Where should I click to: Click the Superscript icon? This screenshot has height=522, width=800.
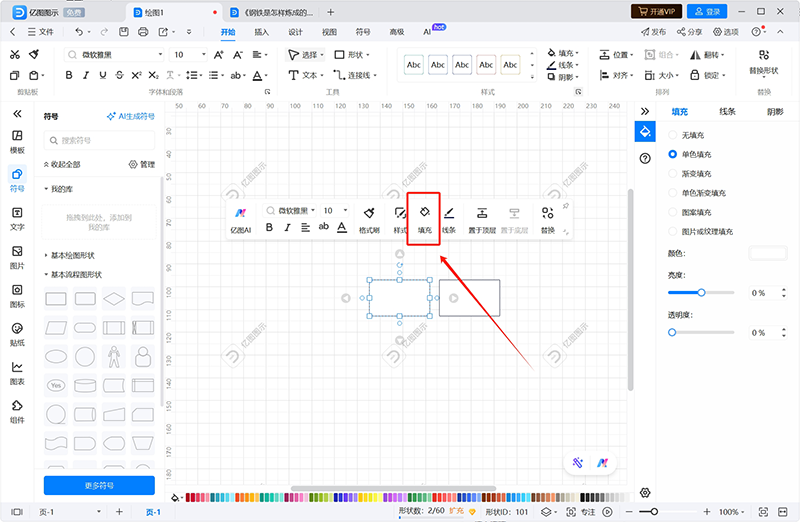[x=136, y=76]
